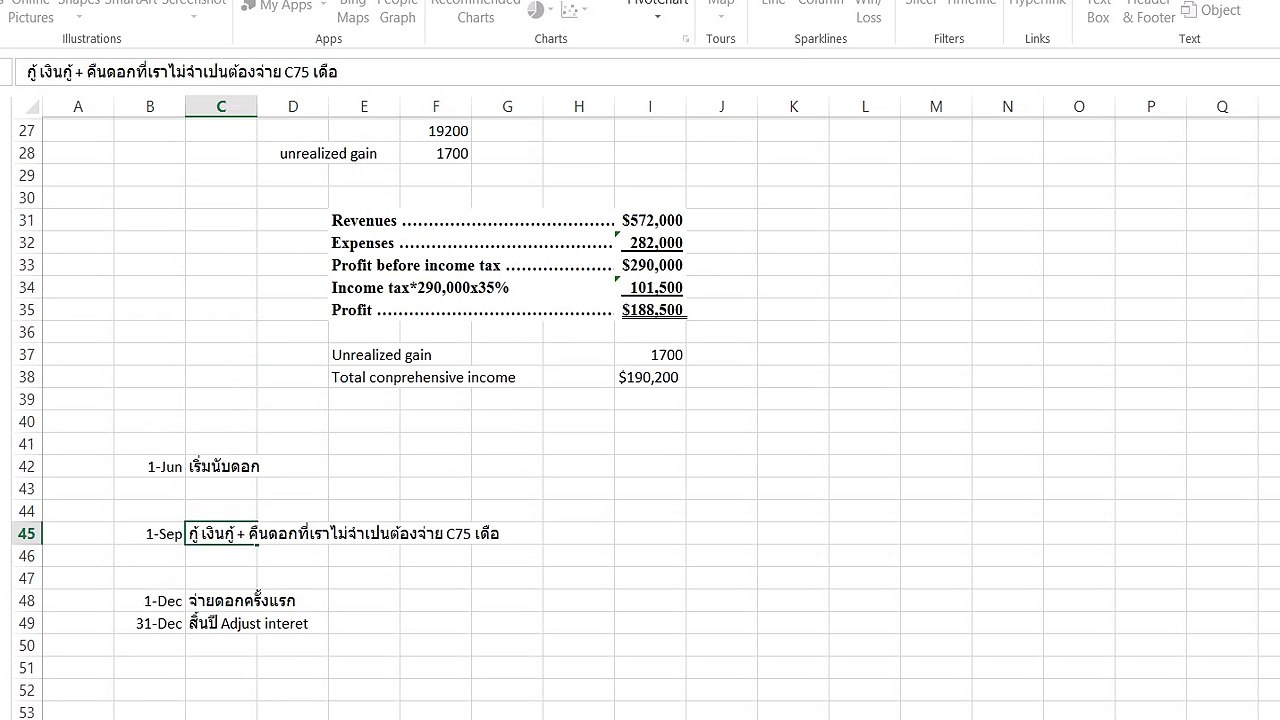Select the row 28 cell with value 1700
The width and height of the screenshot is (1280, 720).
point(436,154)
